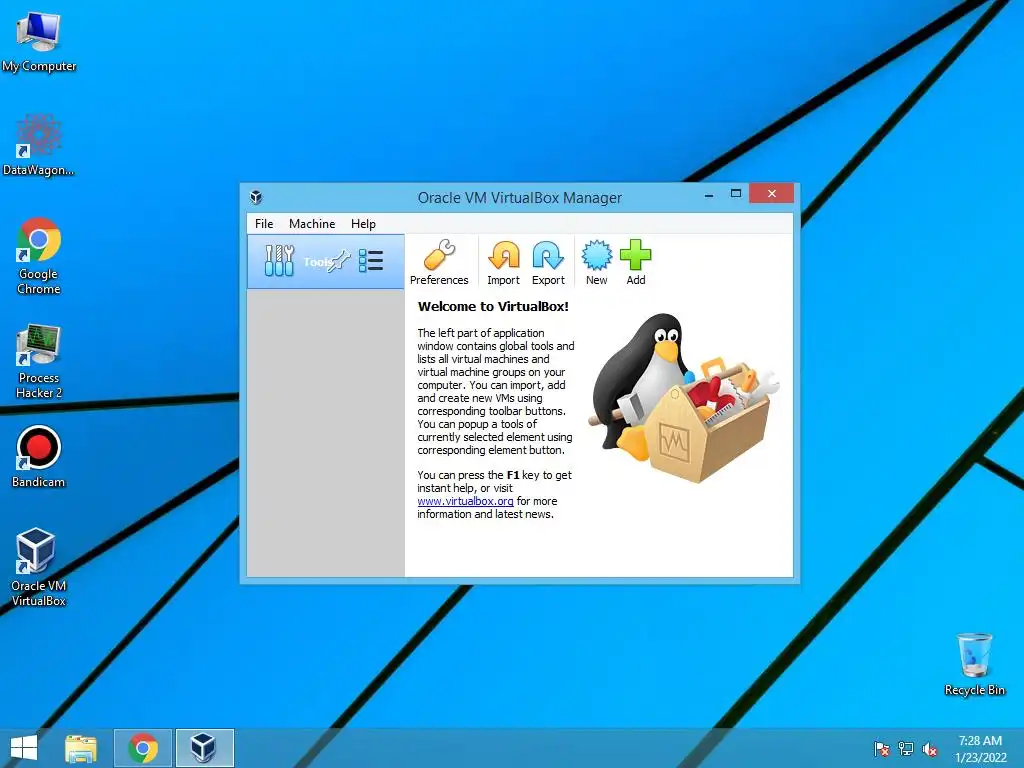This screenshot has width=1024, height=768.
Task: Click the network tray icon
Action: (x=906, y=749)
